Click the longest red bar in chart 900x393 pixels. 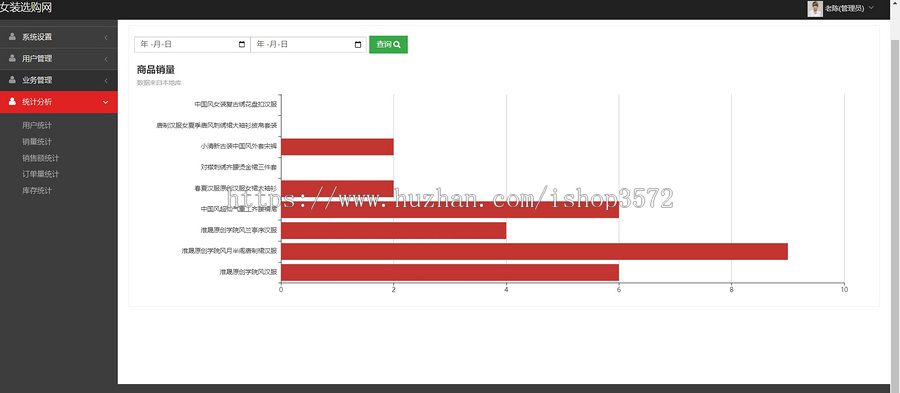(534, 251)
